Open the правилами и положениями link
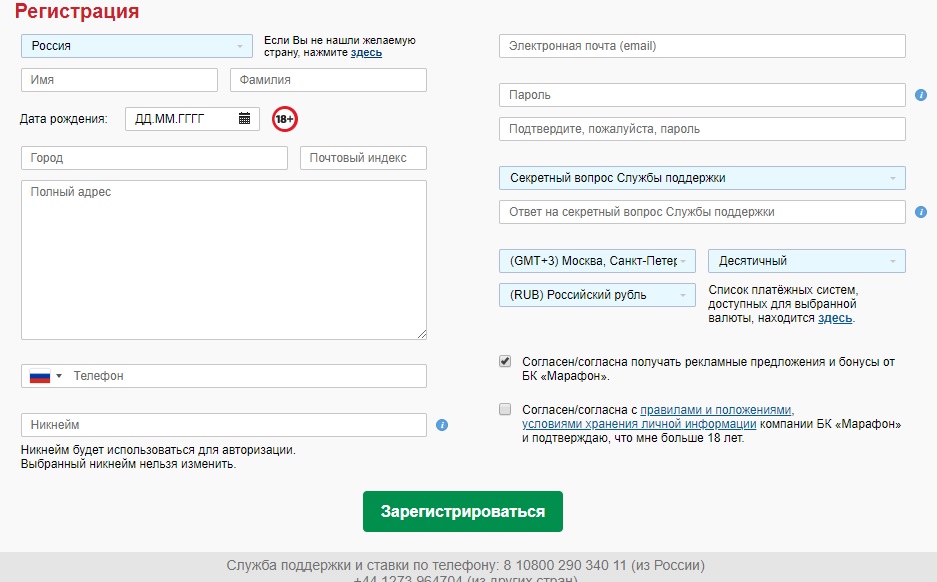The width and height of the screenshot is (937, 582). coord(716,410)
